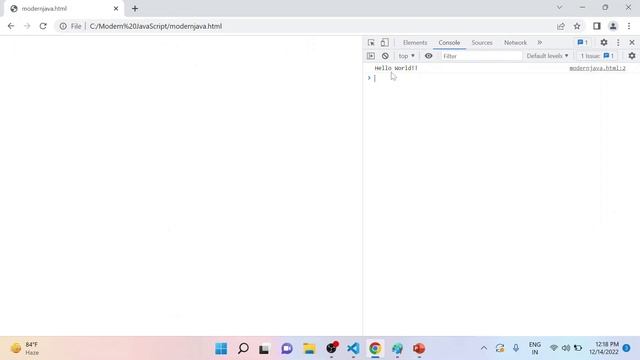Toggle the live expression eye icon
Image resolution: width=640 pixels, height=360 pixels.
pyautogui.click(x=429, y=56)
